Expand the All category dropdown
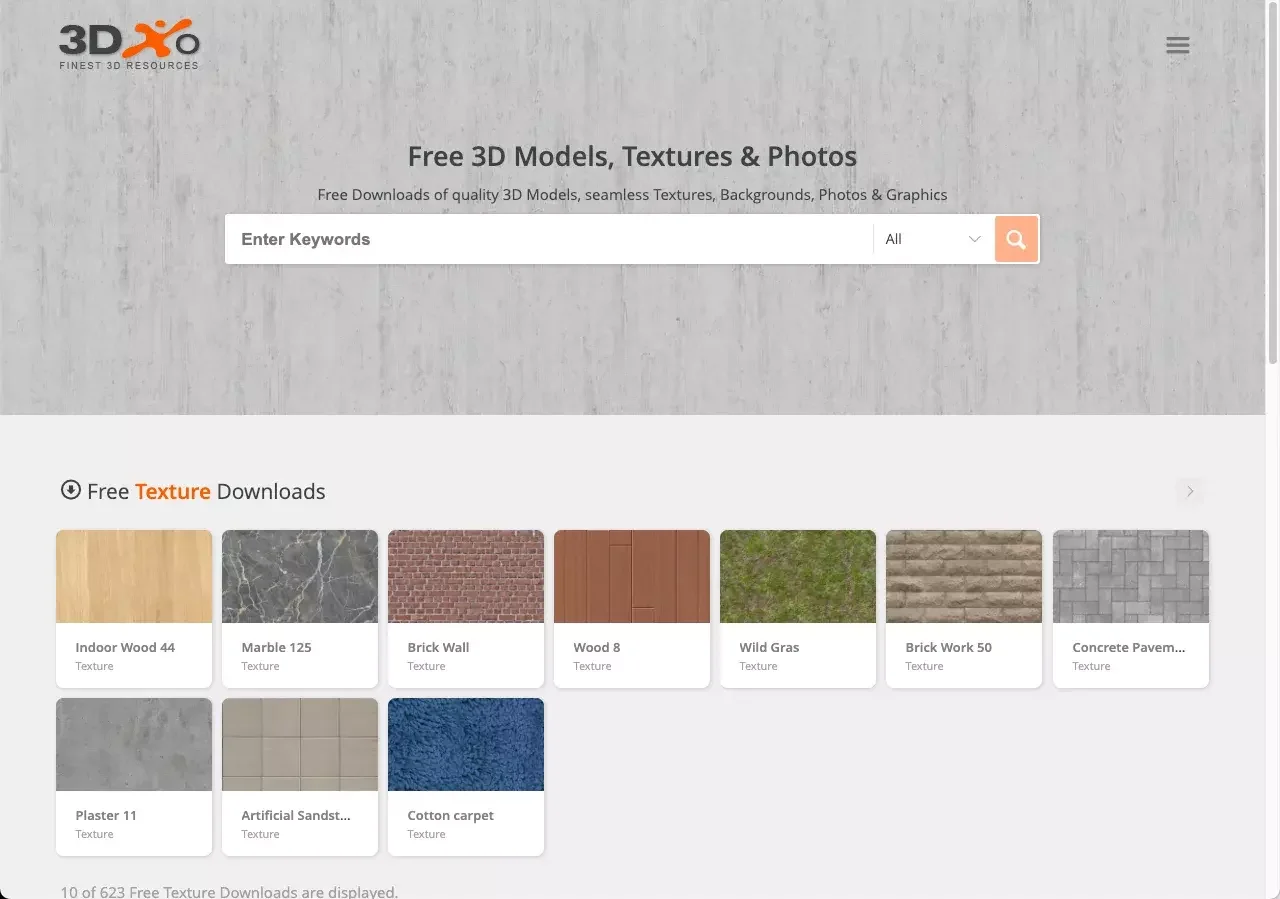This screenshot has height=899, width=1280. tap(932, 239)
